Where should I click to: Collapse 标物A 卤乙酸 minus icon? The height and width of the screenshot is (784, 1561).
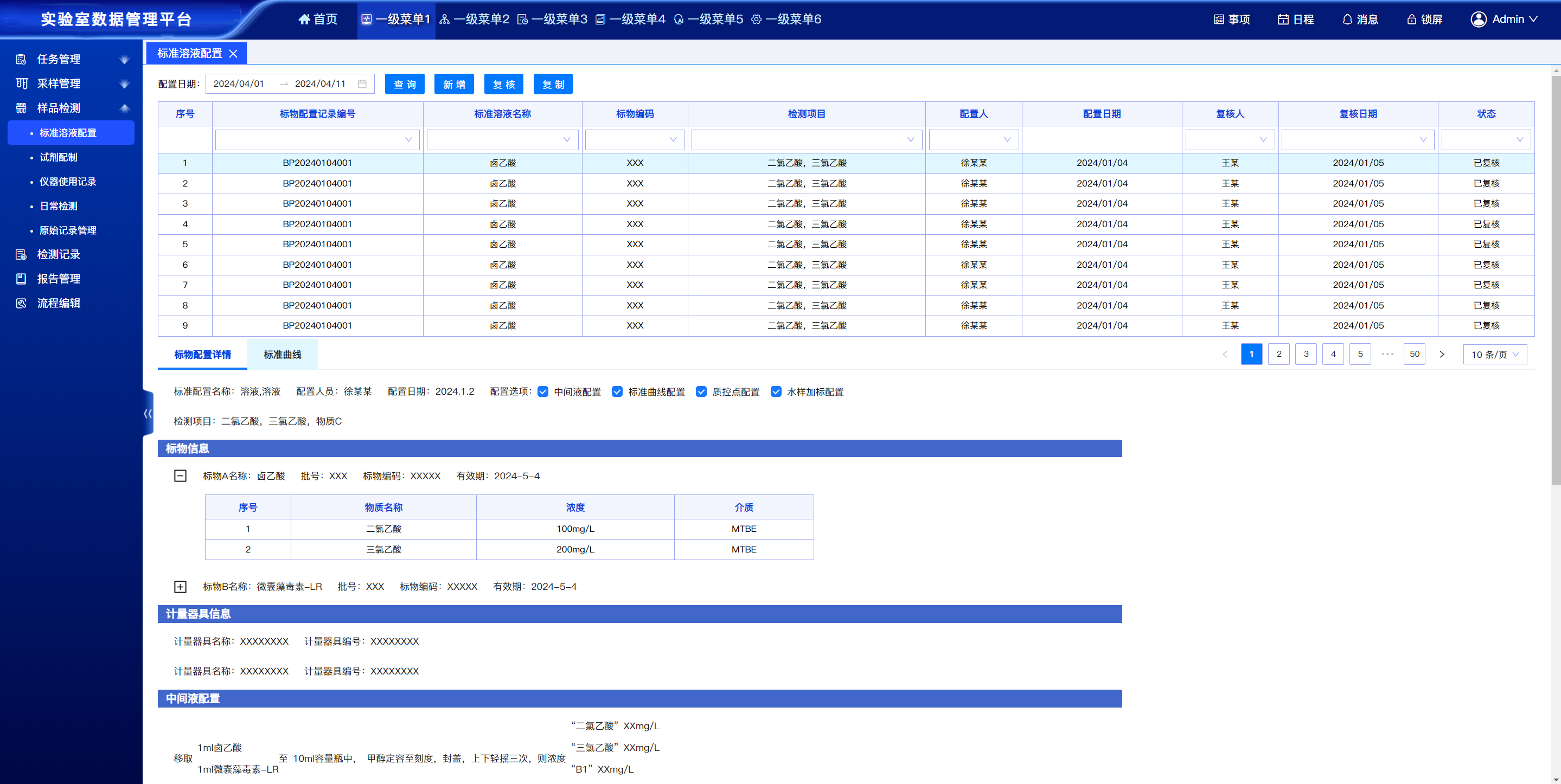tap(180, 475)
